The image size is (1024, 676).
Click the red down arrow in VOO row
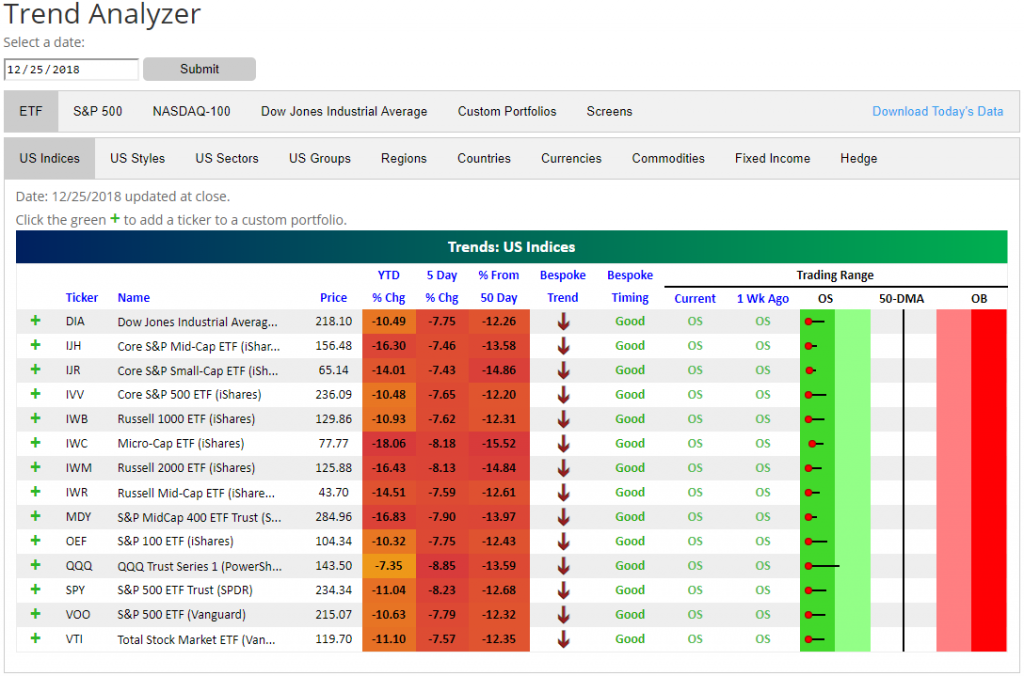(x=563, y=614)
